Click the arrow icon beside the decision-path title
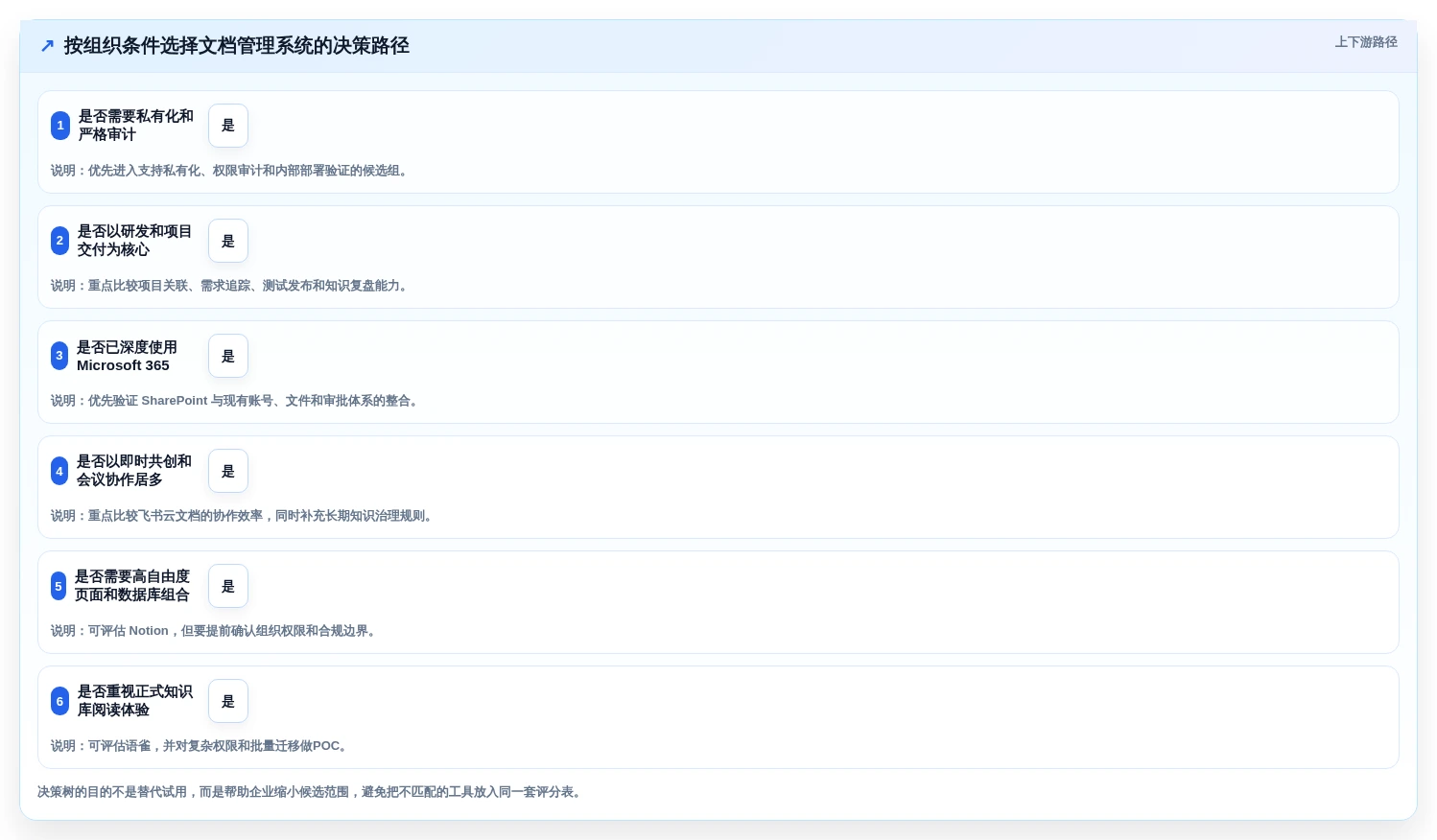The image size is (1437, 840). [x=47, y=45]
